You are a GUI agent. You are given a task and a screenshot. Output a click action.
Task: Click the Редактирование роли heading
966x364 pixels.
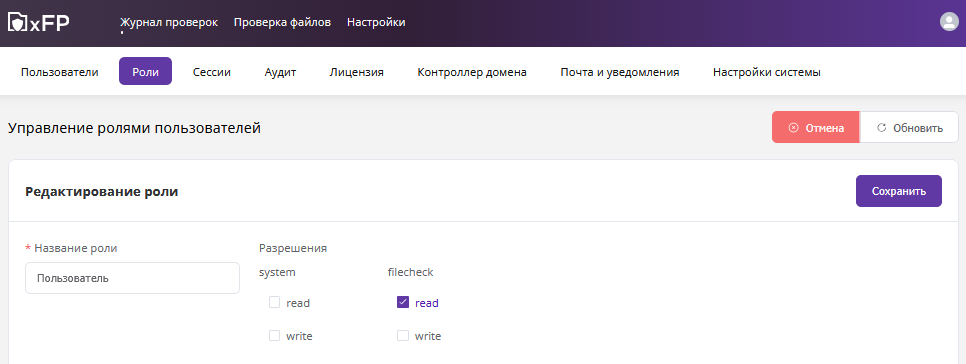point(102,192)
